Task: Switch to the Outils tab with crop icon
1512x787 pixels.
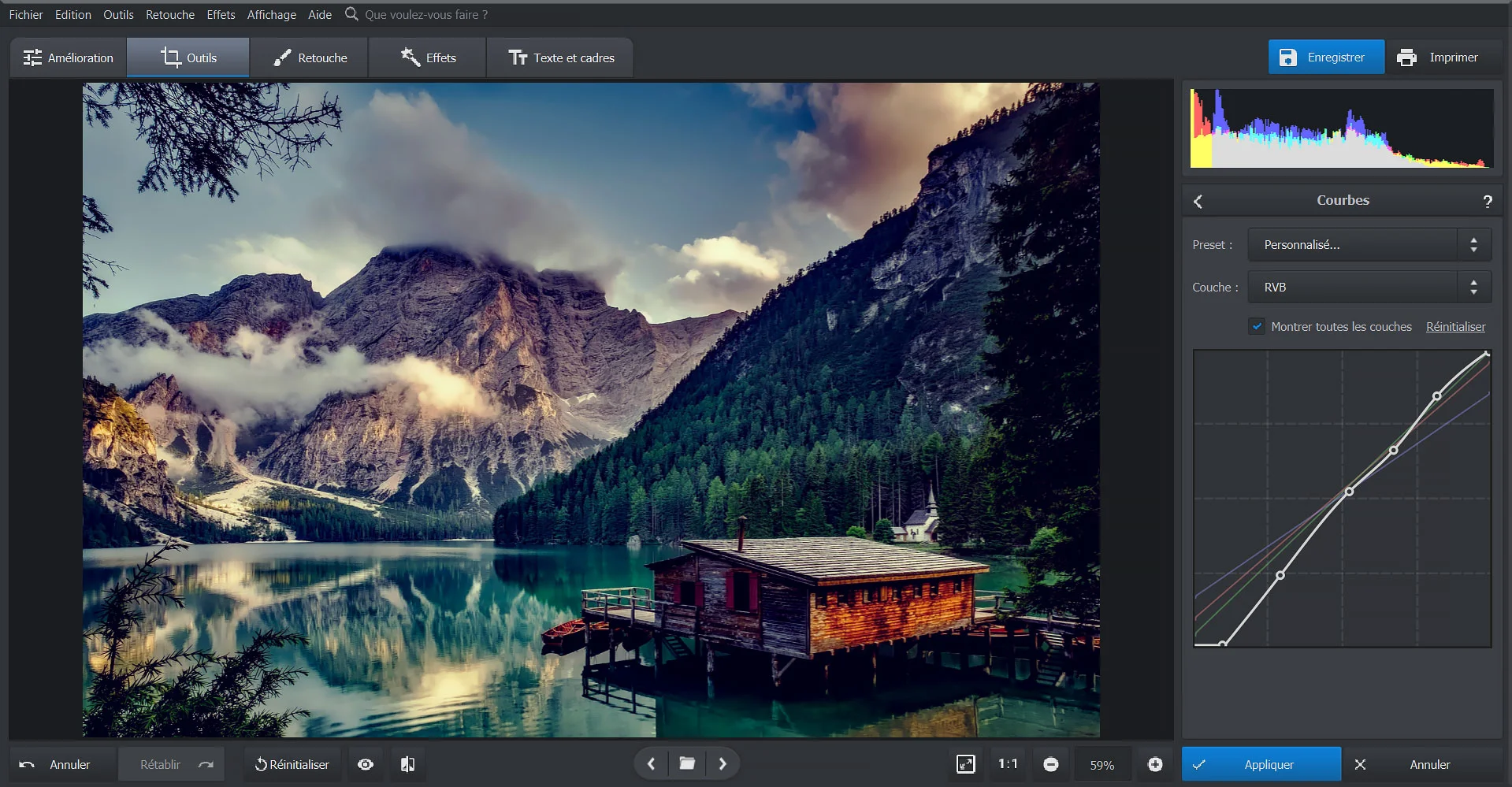Action: 188,58
